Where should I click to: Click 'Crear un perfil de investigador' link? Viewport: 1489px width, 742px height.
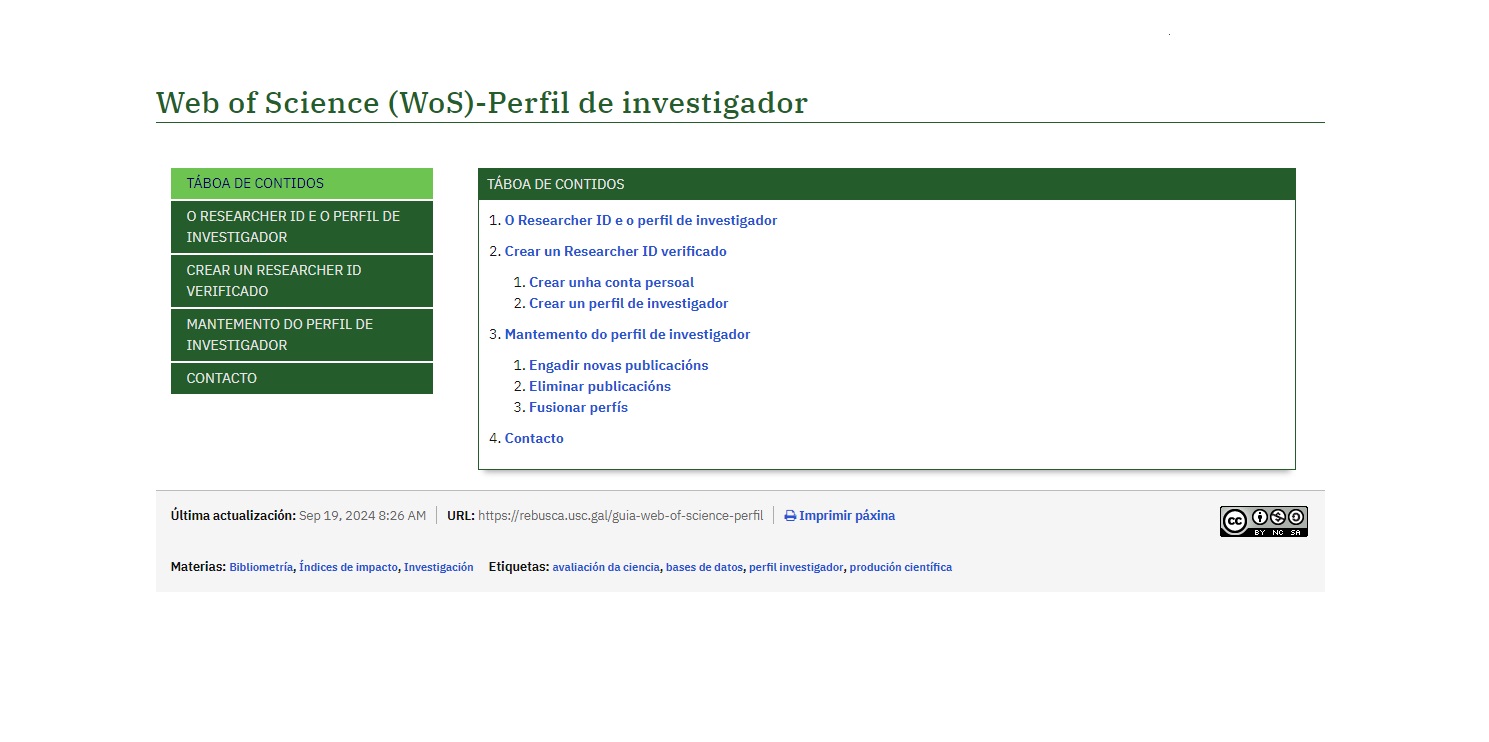[628, 304]
